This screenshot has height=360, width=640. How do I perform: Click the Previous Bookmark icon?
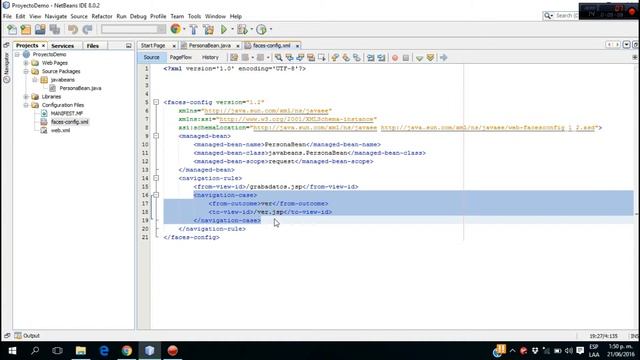coord(335,58)
